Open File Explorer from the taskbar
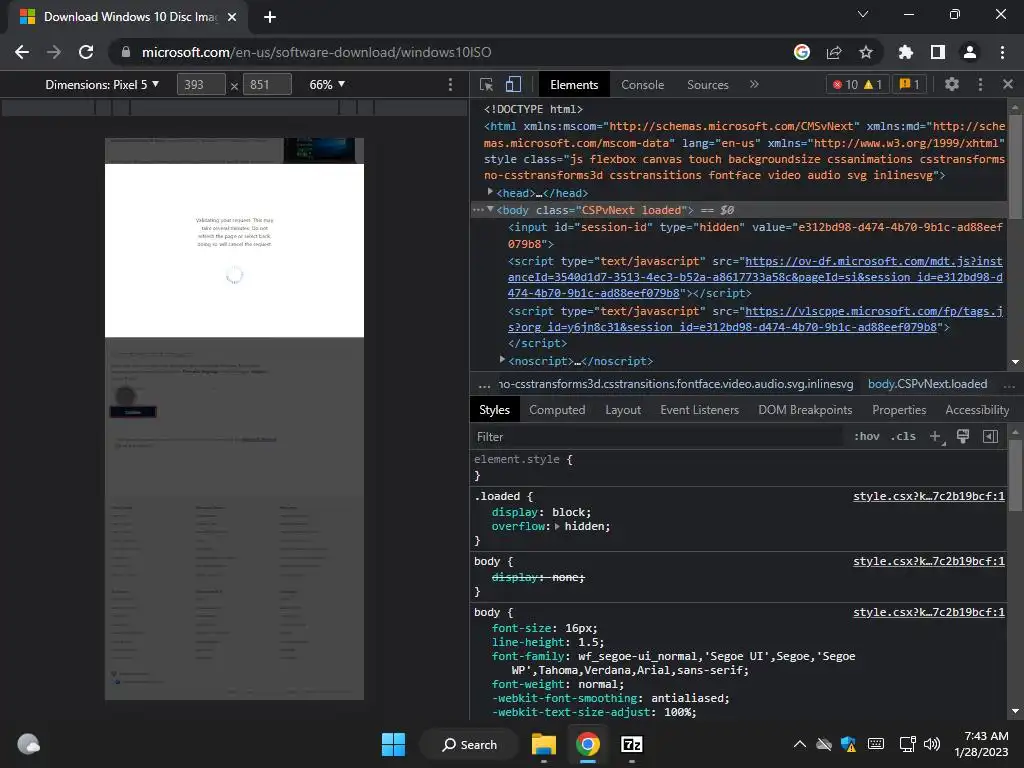 coord(543,744)
